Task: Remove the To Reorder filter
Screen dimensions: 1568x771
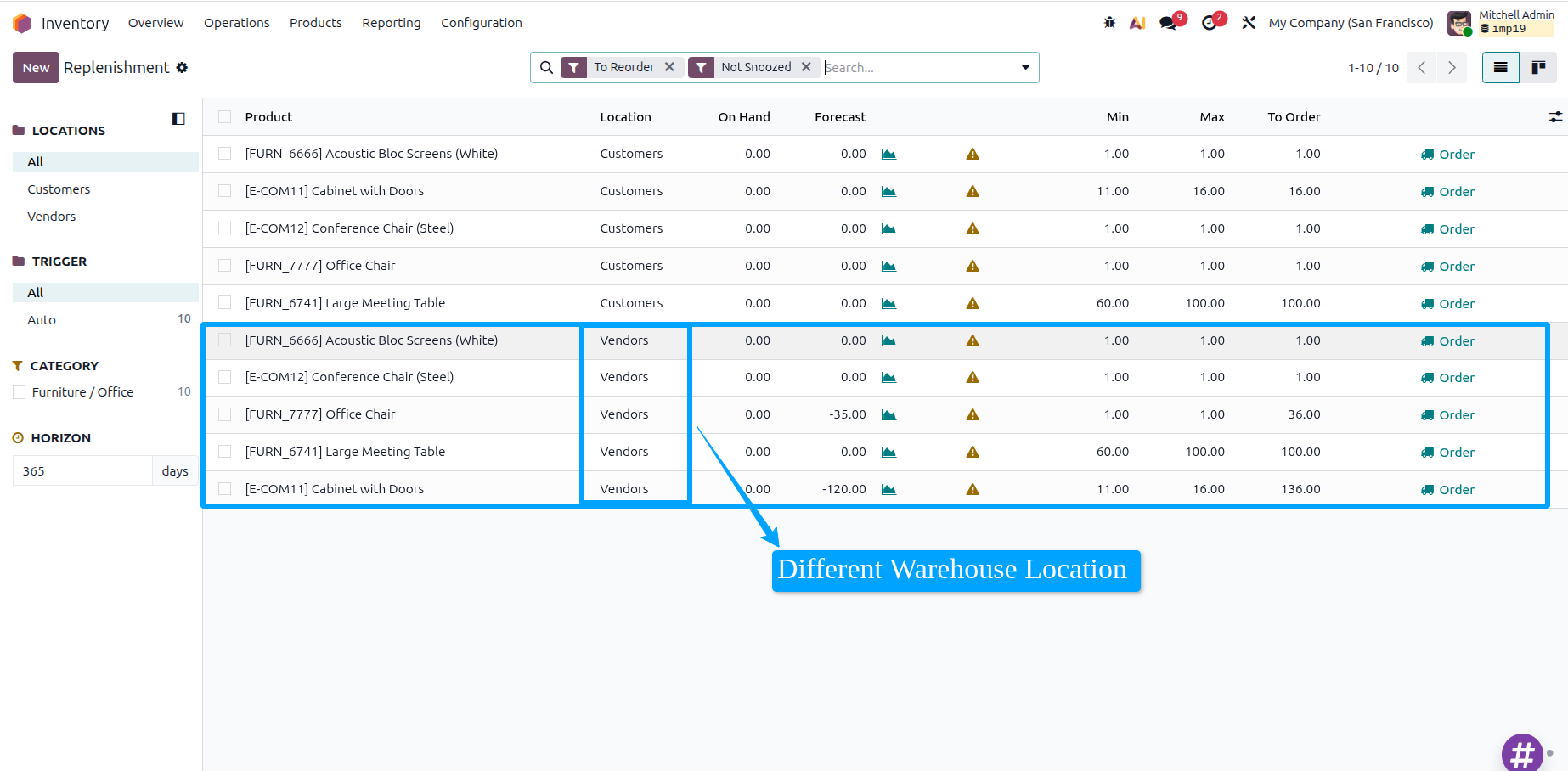Action: tap(669, 67)
